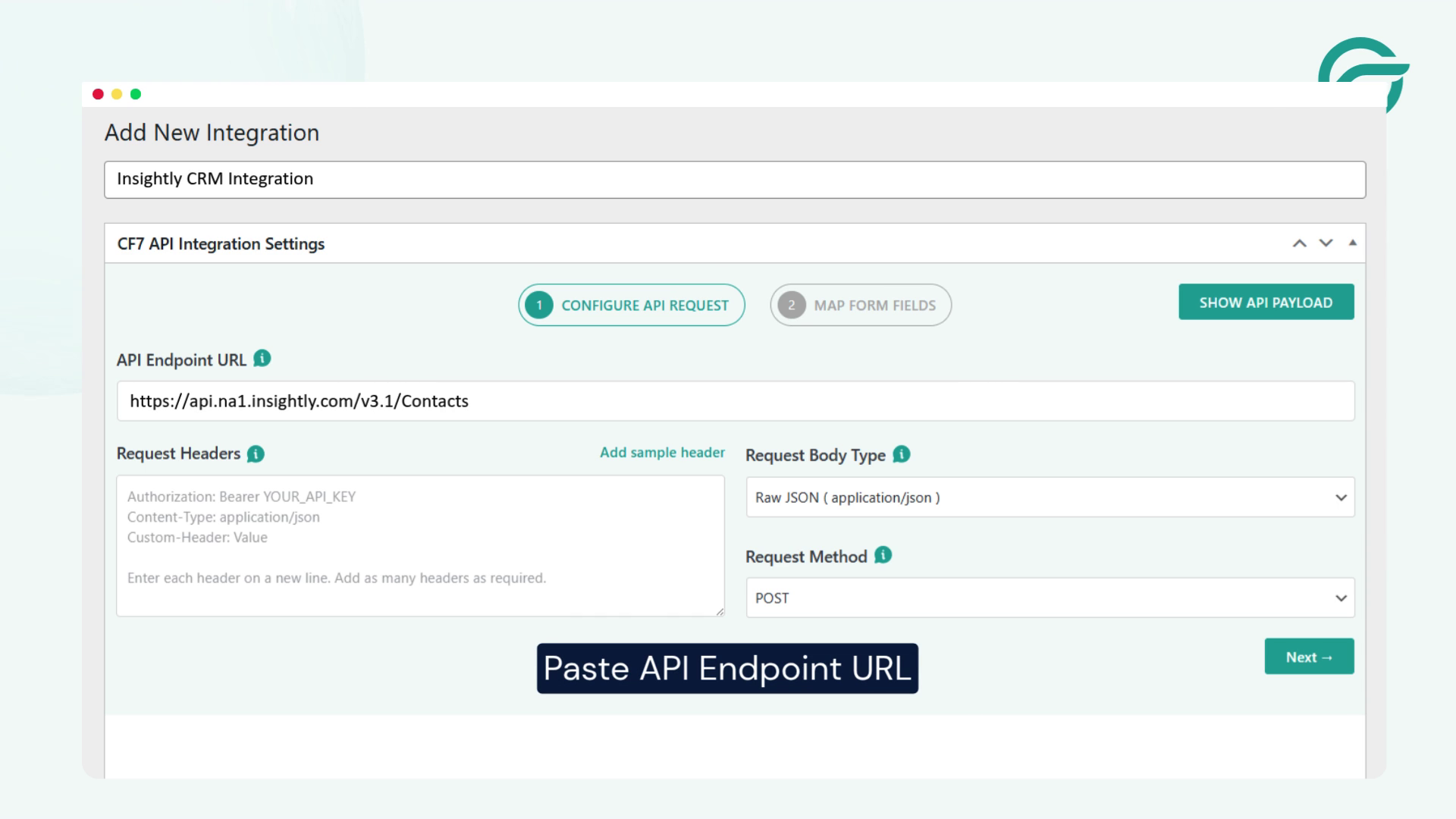
Task: Click the CF7 API Integration Settings heading
Action: [221, 244]
